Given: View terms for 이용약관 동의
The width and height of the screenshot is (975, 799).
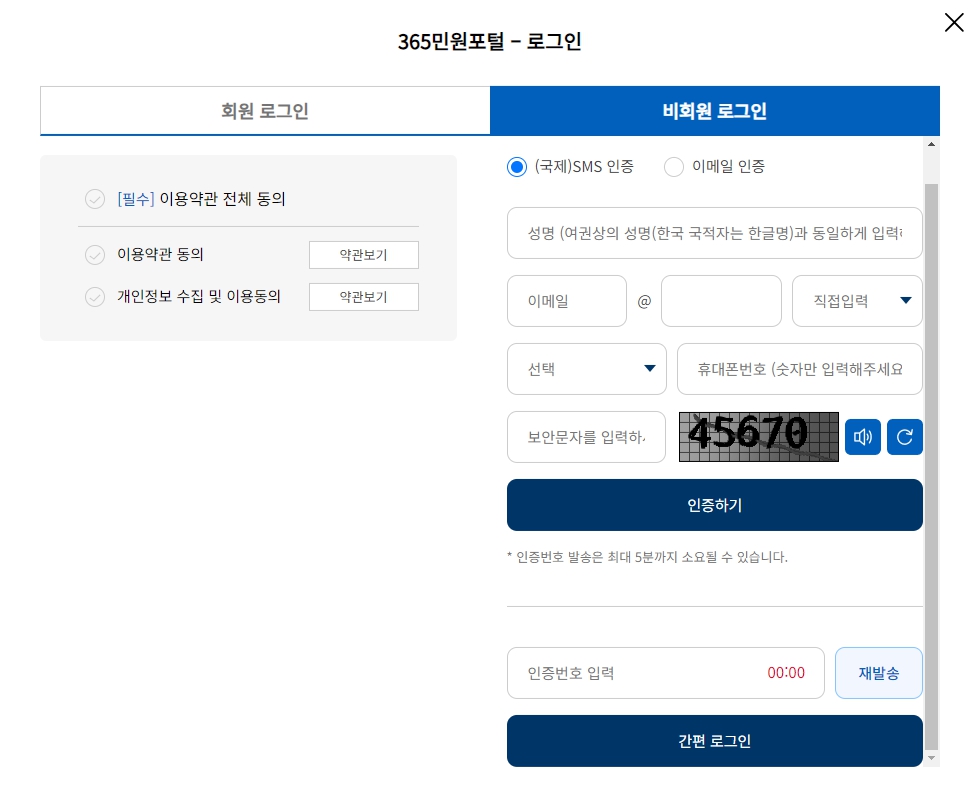Looking at the screenshot, I should (364, 255).
